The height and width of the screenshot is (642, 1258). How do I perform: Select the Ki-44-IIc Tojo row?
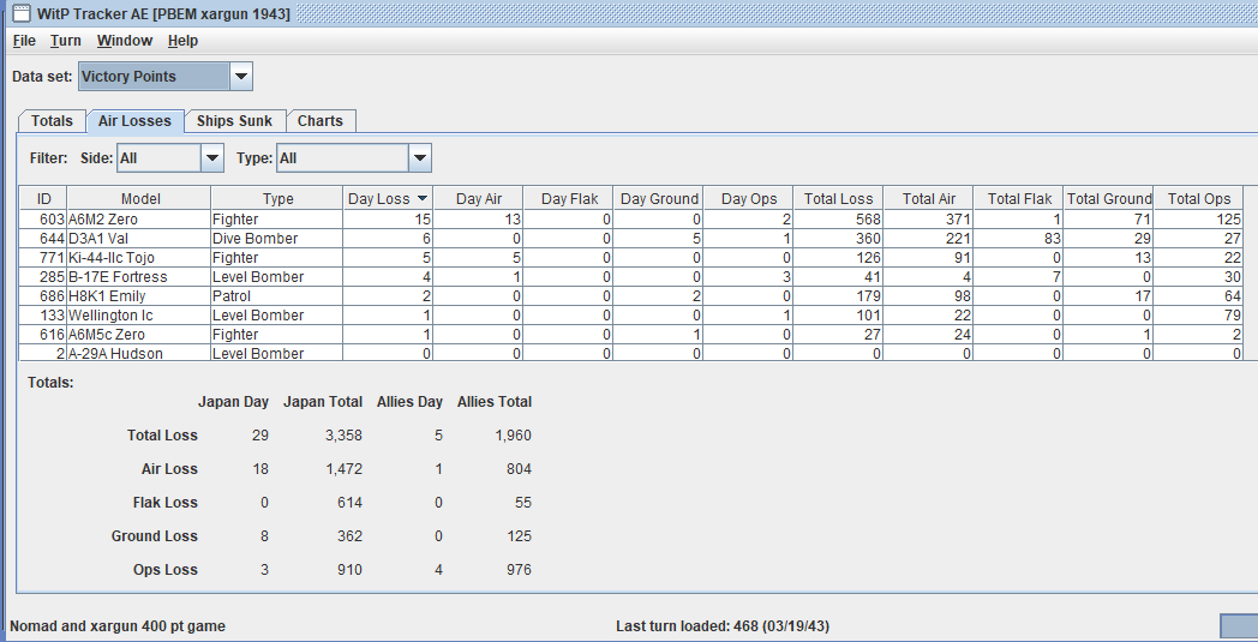pos(631,257)
